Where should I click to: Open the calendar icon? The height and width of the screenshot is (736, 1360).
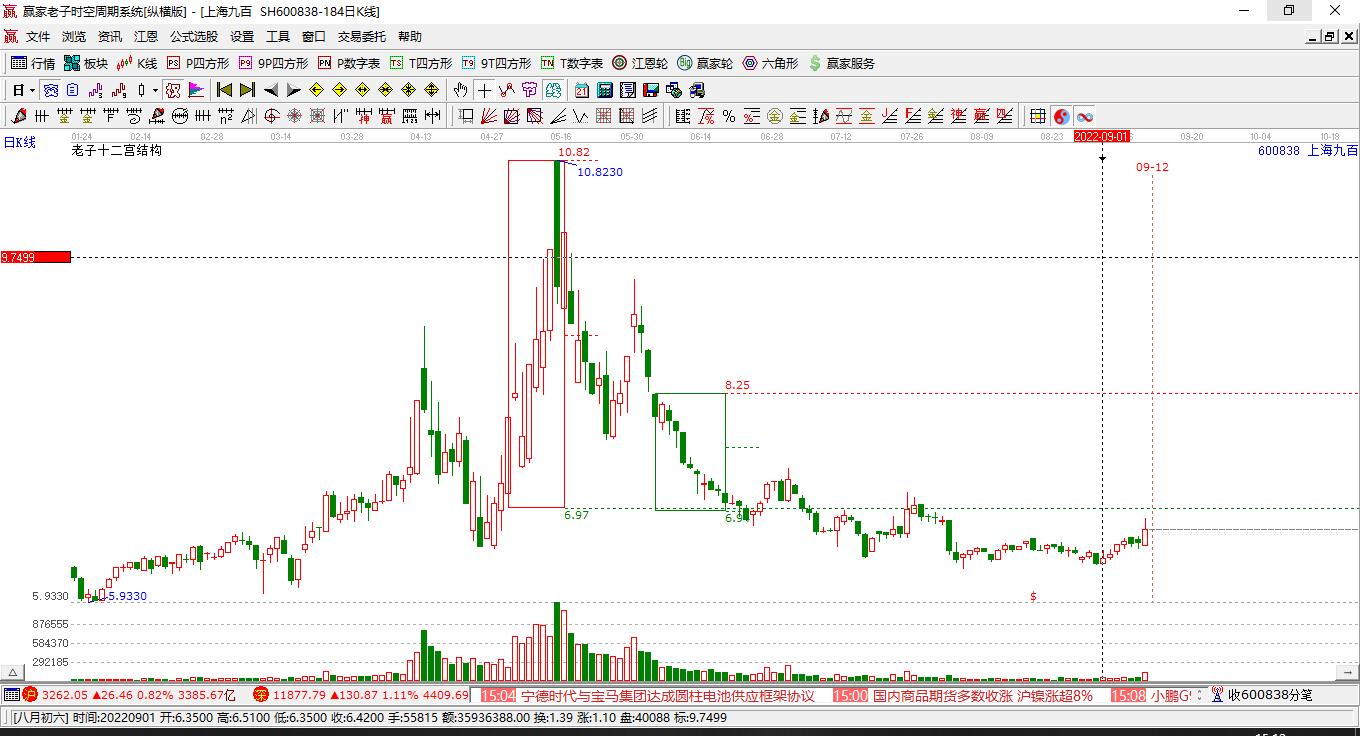pyautogui.click(x=582, y=90)
